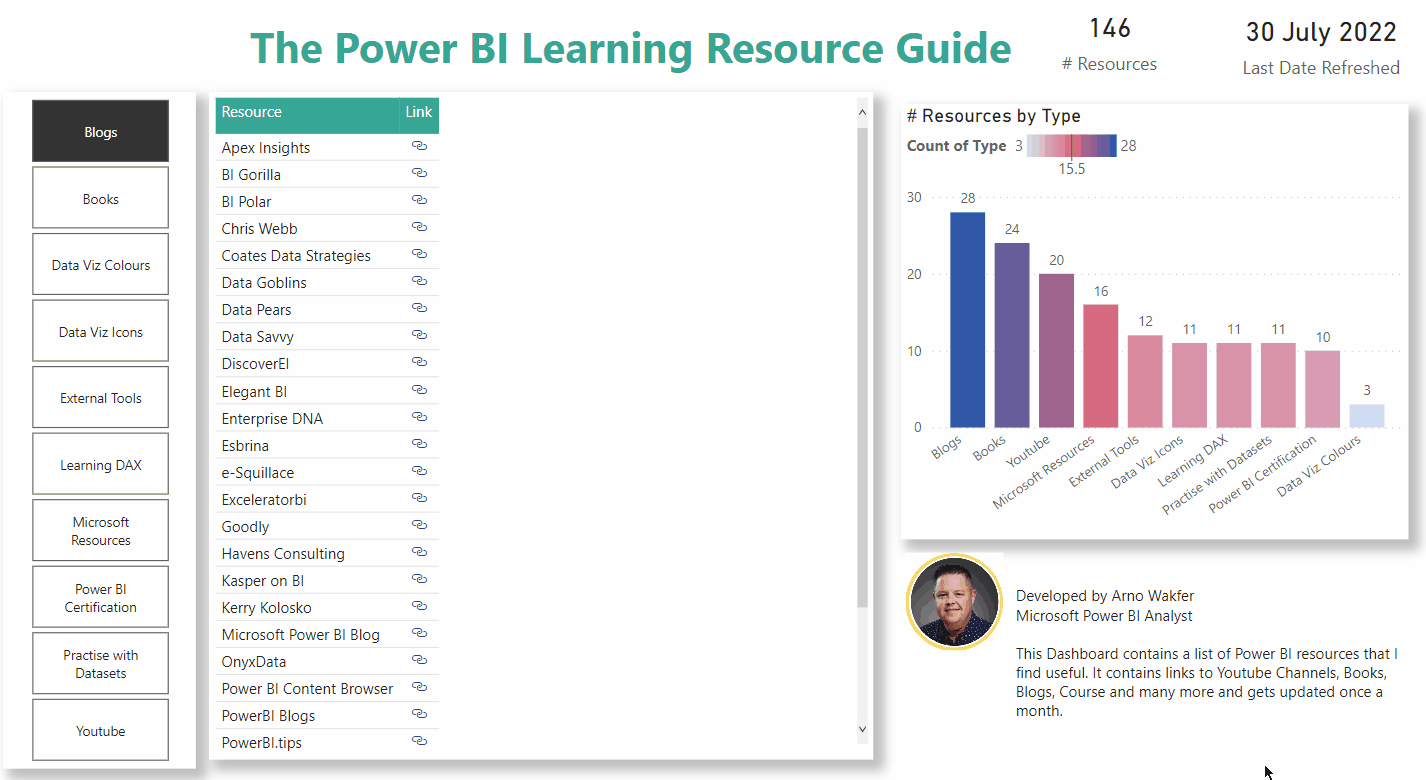Viewport: 1426px width, 780px height.
Task: Click the scroll down arrow on the table
Action: click(863, 730)
